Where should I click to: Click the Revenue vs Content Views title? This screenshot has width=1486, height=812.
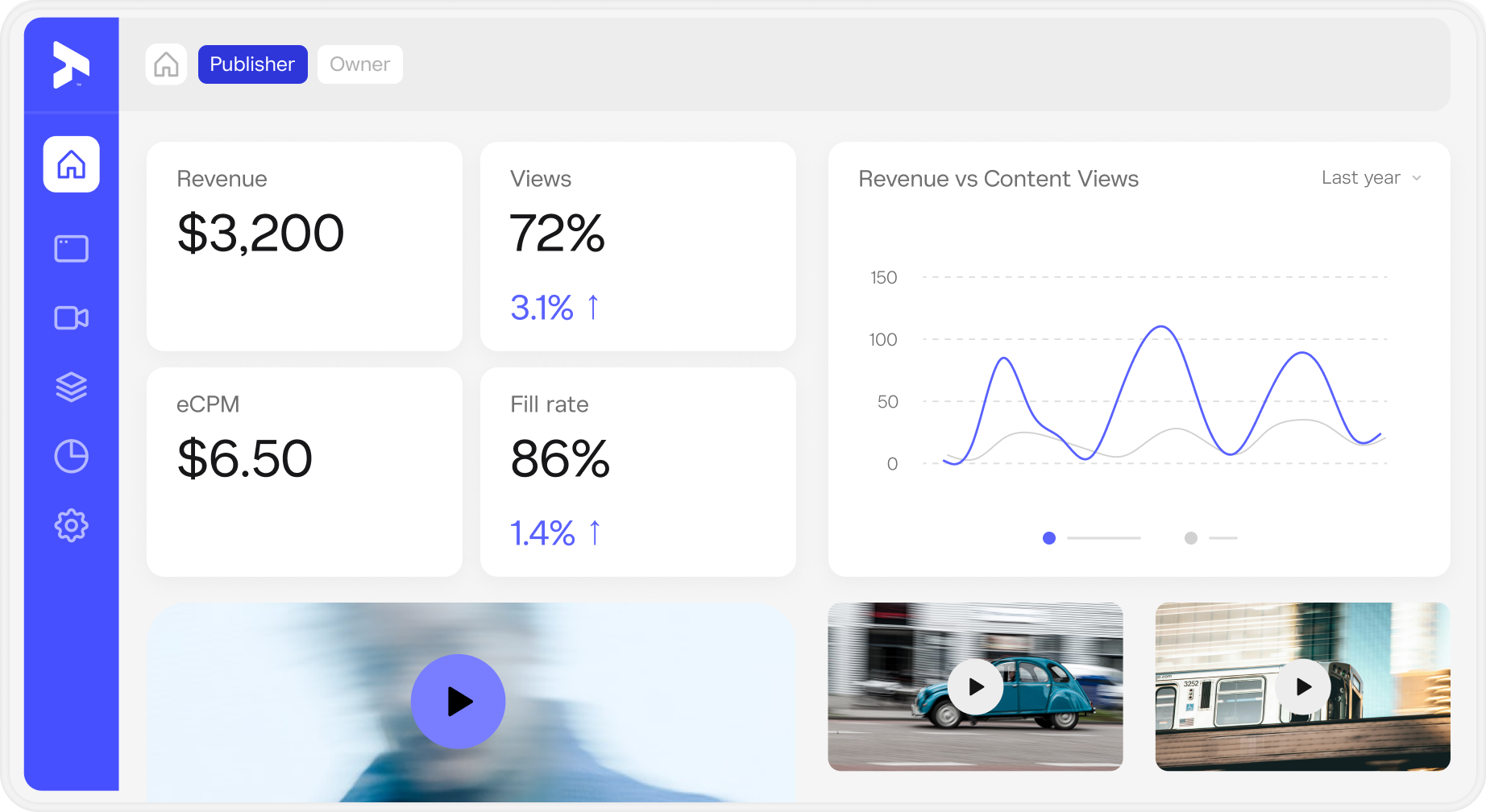pyautogui.click(x=998, y=179)
